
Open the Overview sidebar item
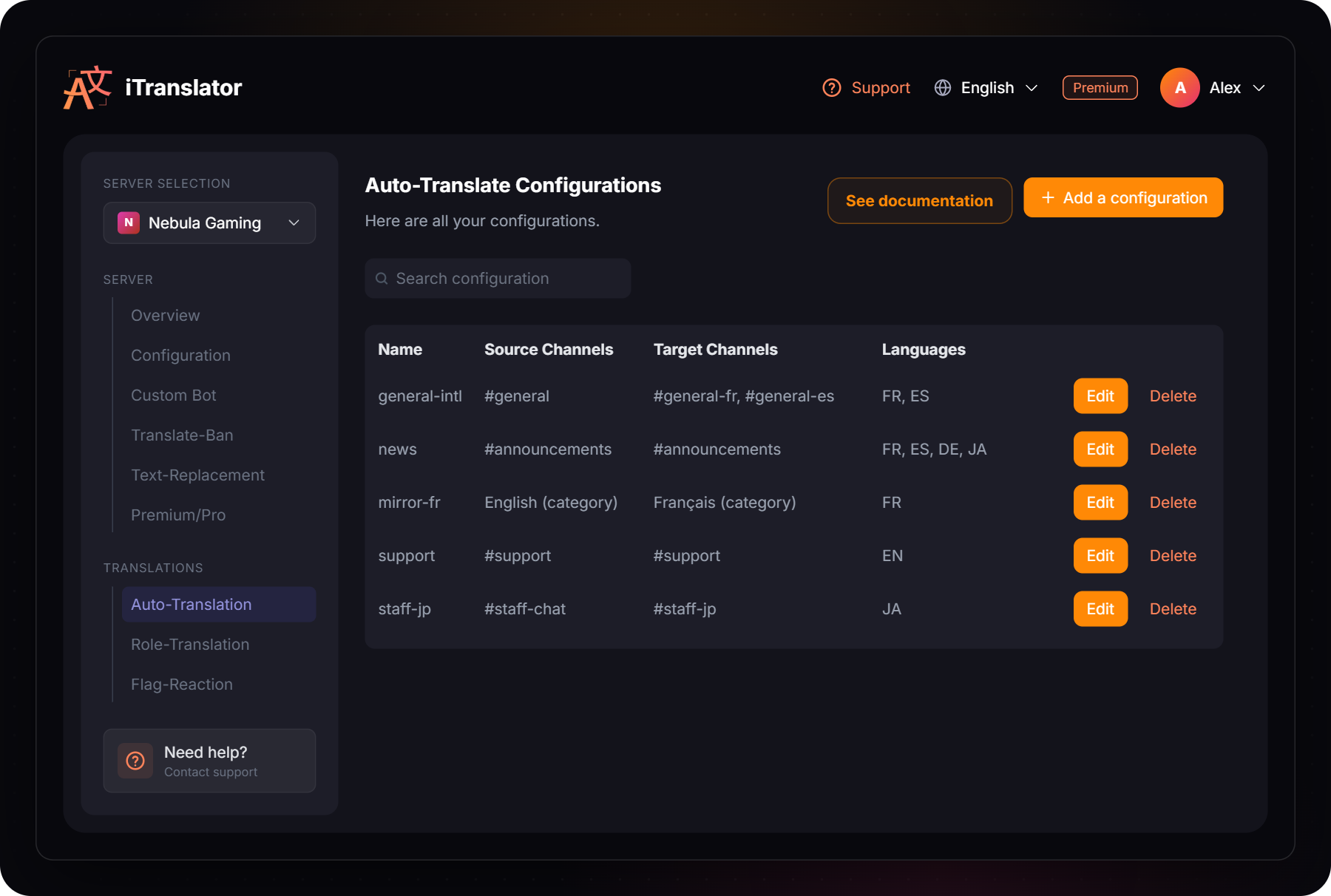pos(166,316)
